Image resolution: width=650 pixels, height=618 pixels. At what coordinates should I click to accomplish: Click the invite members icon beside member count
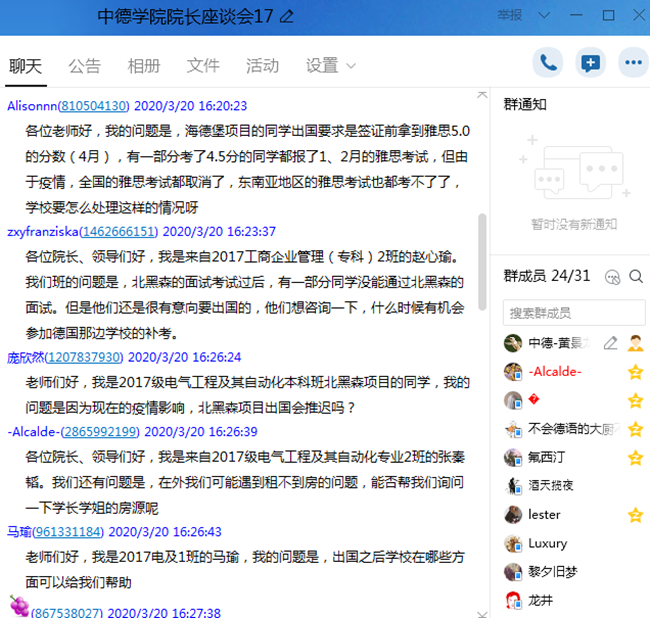[612, 276]
